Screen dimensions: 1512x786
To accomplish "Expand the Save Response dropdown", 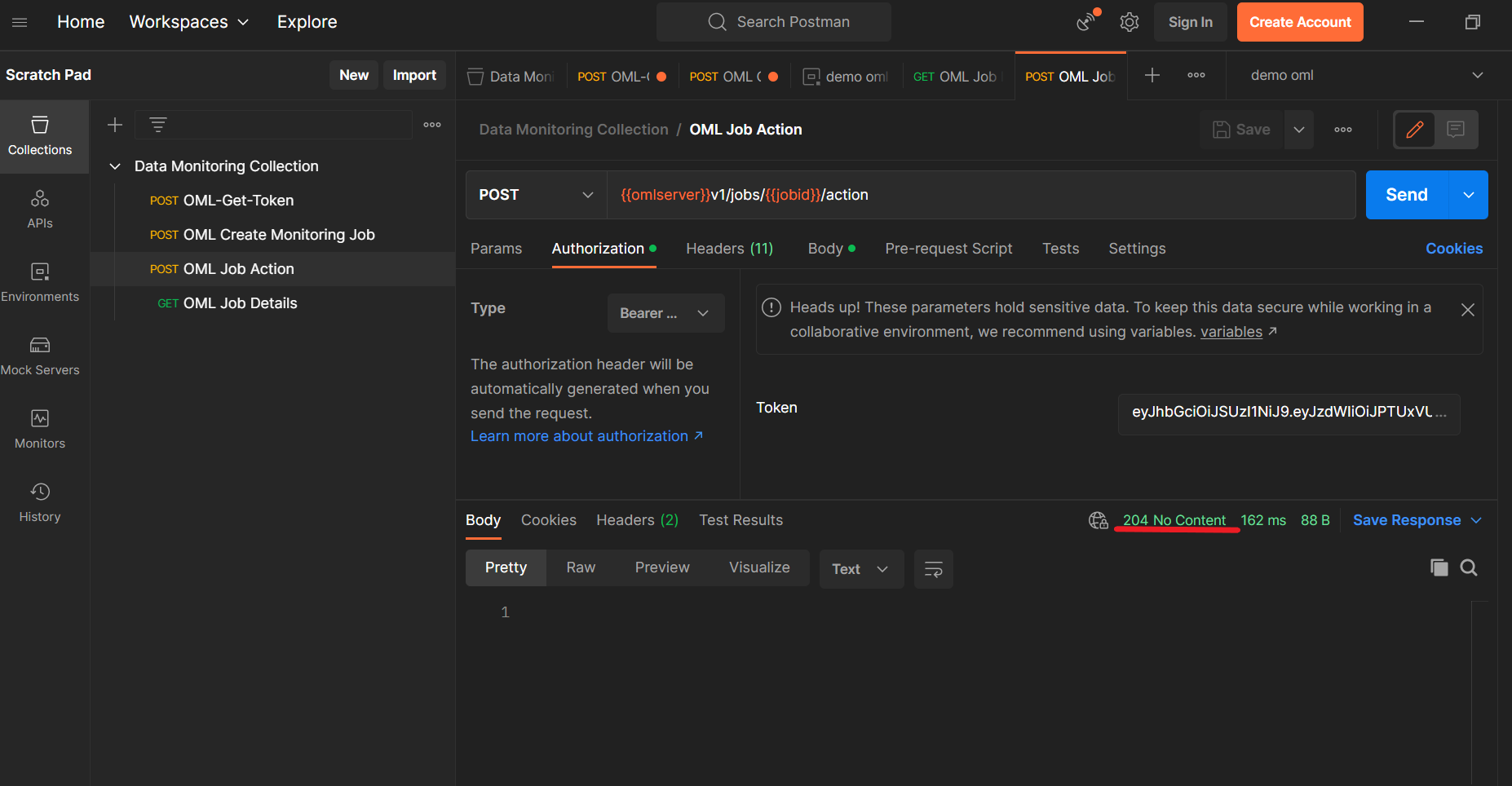I will click(x=1417, y=520).
